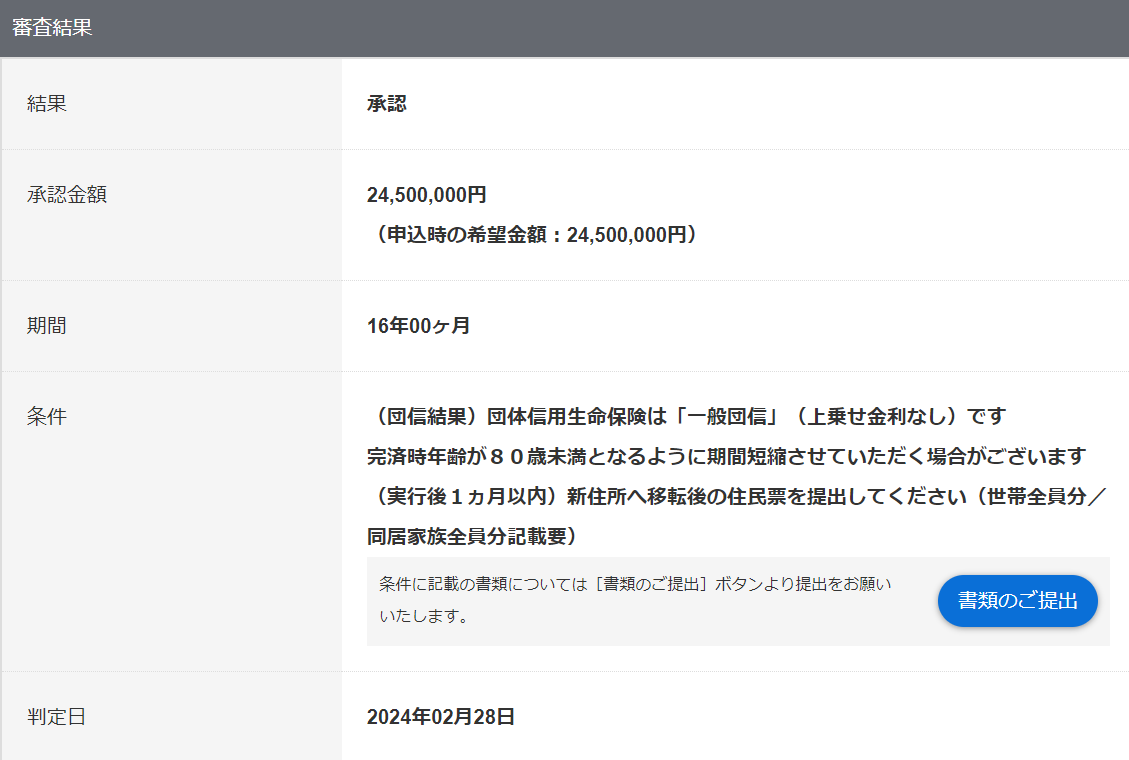The width and height of the screenshot is (1129, 760).
Task: Click the approved amount 24,500,000円 in bold
Action: click(427, 195)
